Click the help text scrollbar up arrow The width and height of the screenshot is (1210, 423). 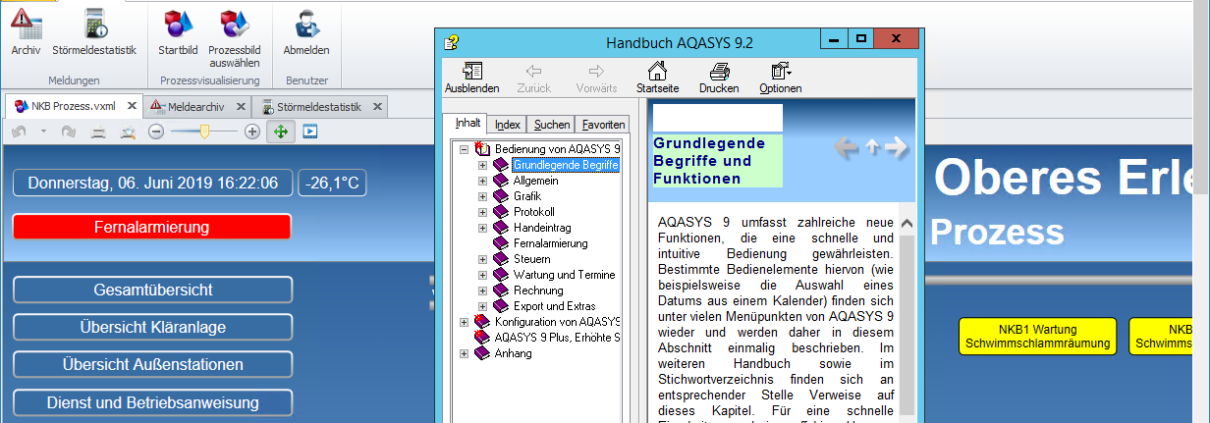(x=907, y=223)
